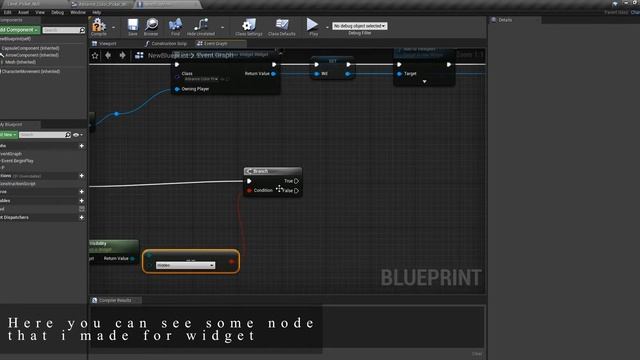Click the My Blueprint search field
Screen dimensions: 640x360
pos(42,135)
